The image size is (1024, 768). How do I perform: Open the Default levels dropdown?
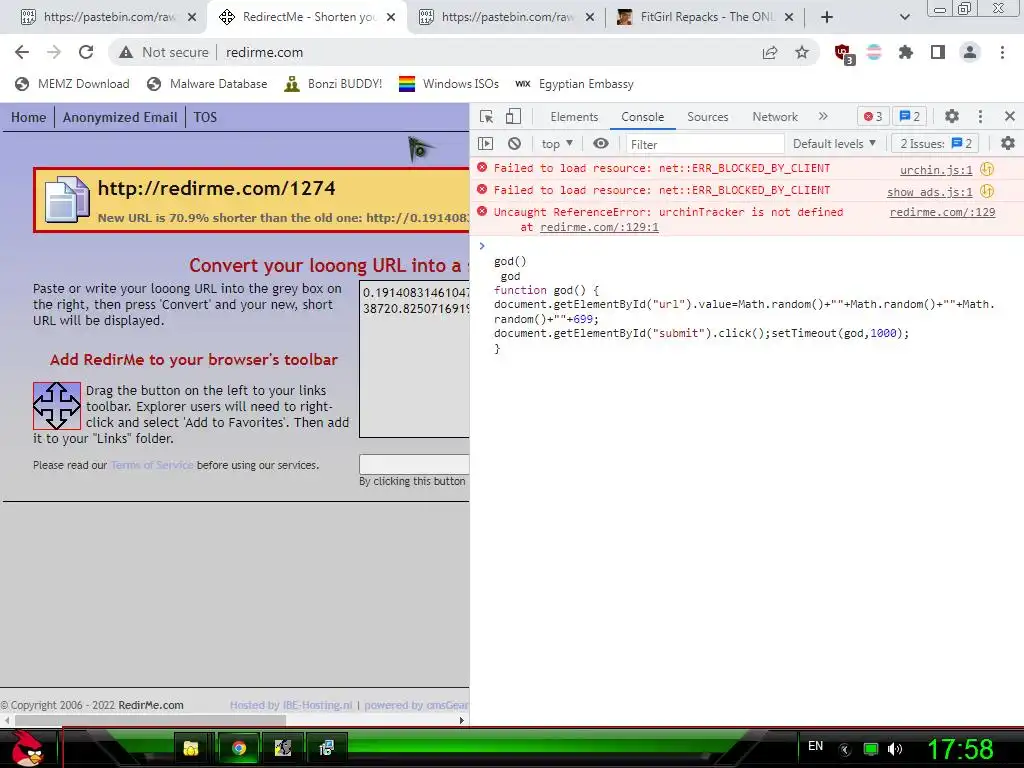point(834,144)
